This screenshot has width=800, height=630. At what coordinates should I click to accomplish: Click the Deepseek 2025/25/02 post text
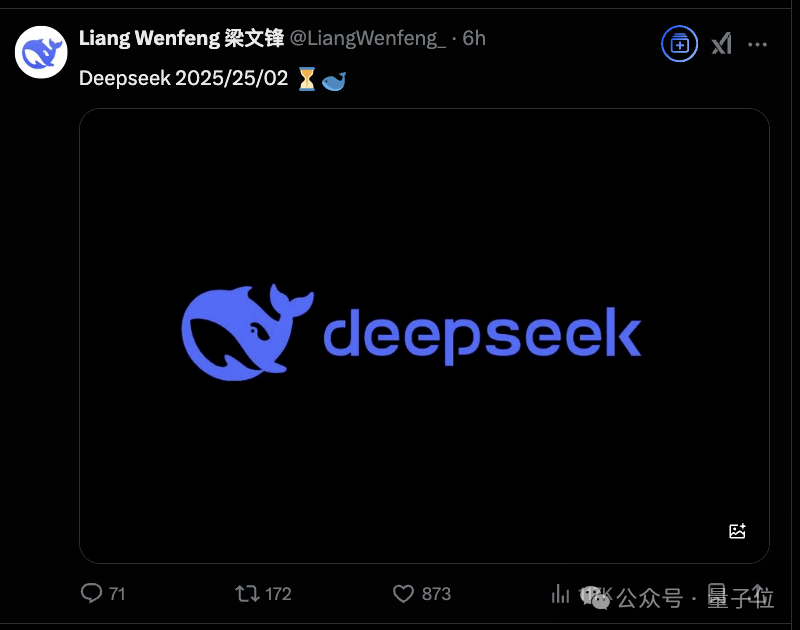pos(184,79)
